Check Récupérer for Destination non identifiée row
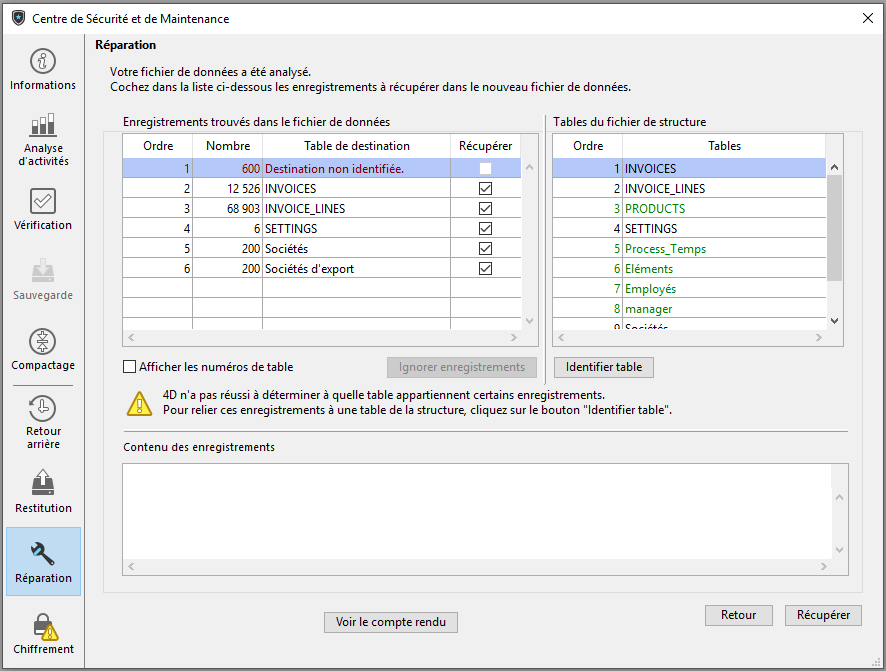 pyautogui.click(x=485, y=169)
